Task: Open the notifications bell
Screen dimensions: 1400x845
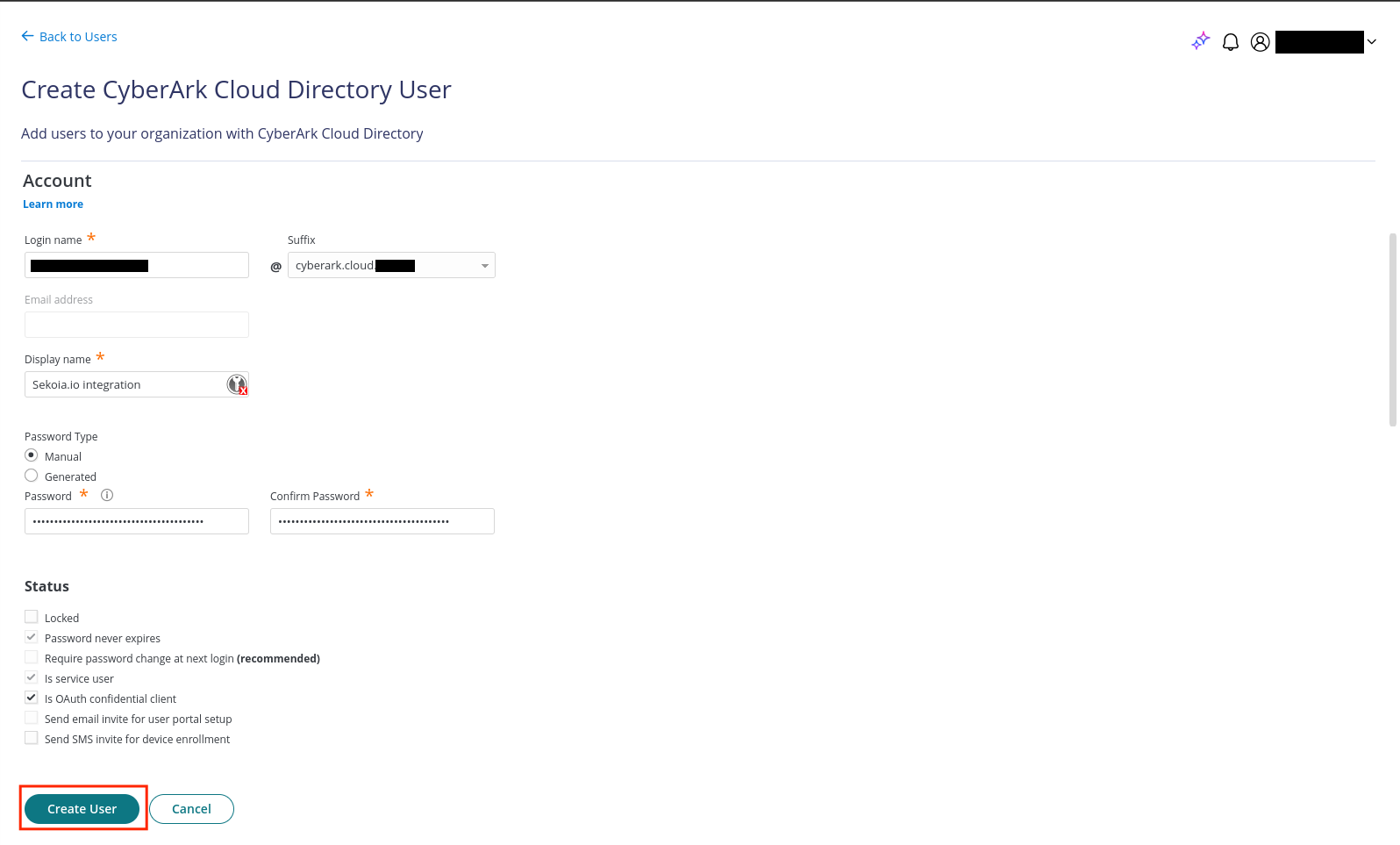Action: pos(1231,42)
